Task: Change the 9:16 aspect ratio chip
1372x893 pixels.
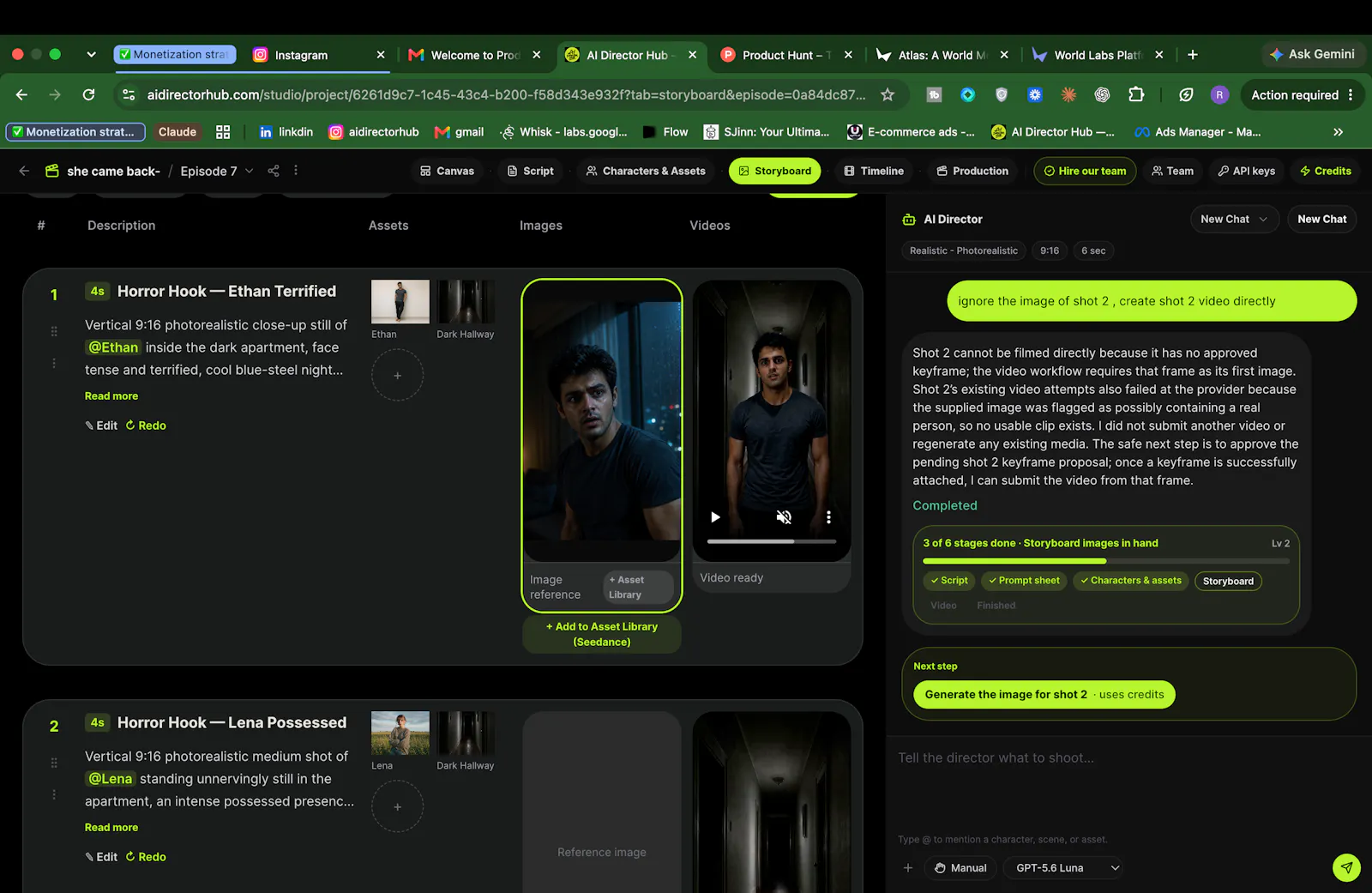Action: click(1050, 250)
